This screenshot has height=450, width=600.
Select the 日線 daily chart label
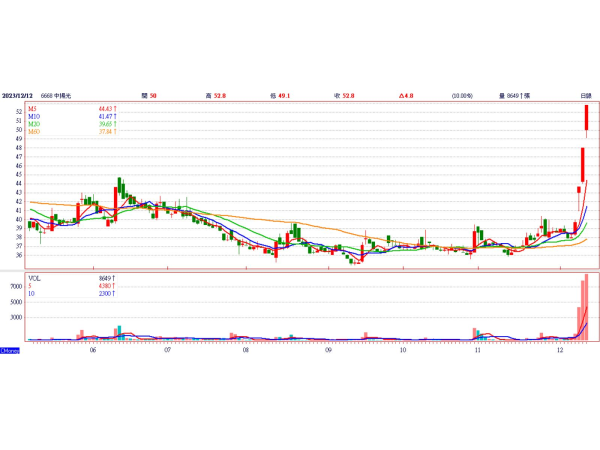coord(587,95)
